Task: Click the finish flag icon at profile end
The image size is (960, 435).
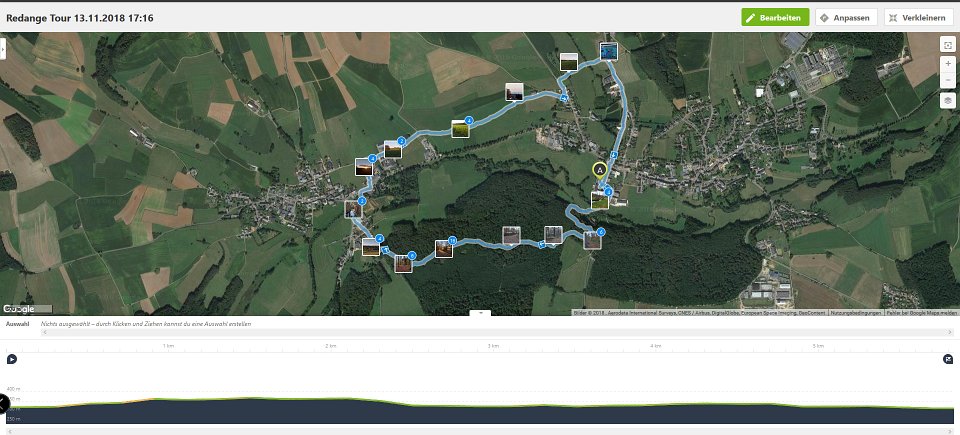Action: [948, 359]
